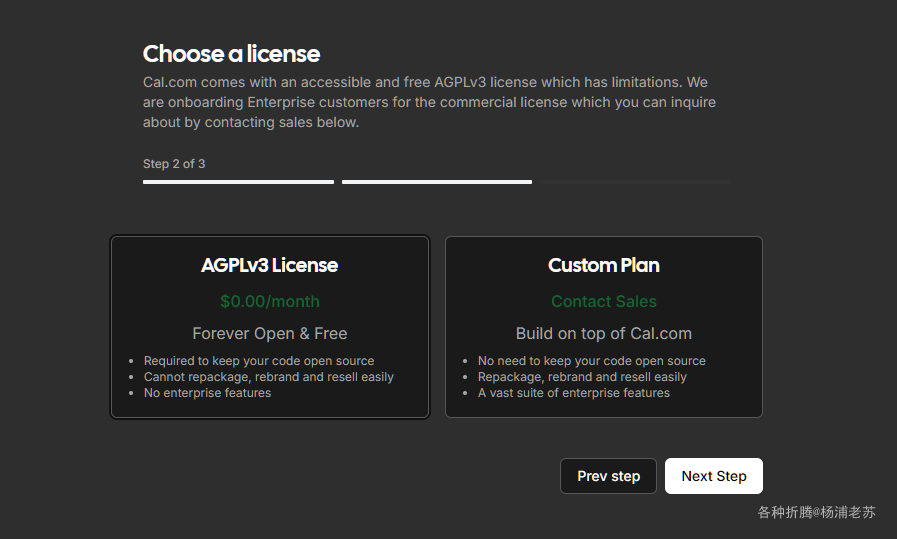Go to Next Step
Screen dimensions: 897x539
[x=713, y=475]
